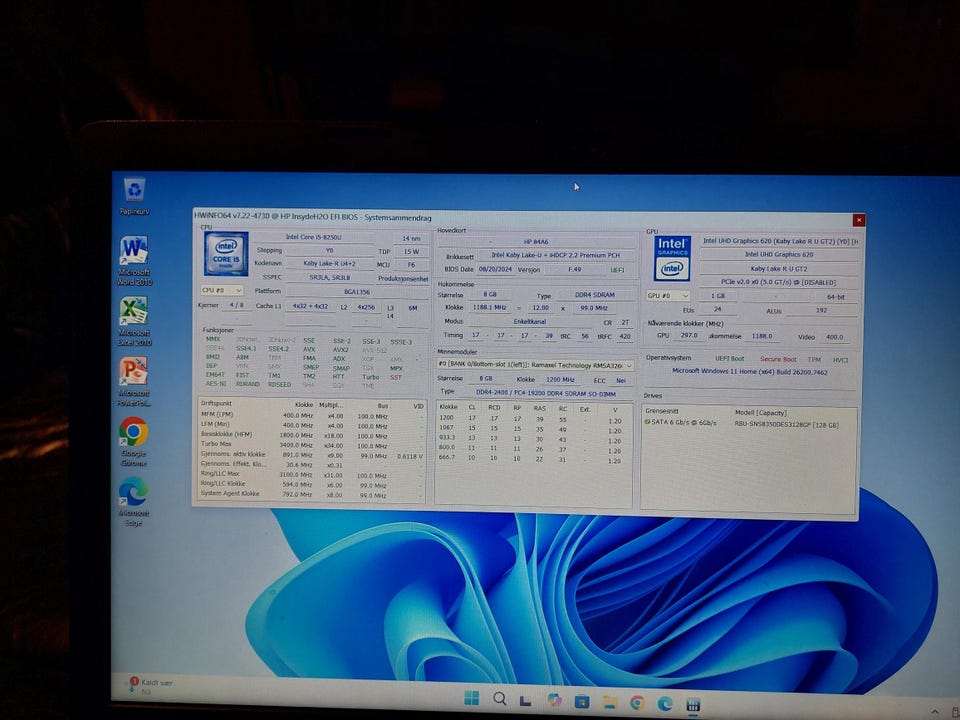Launch Copilot from the taskbar
Viewport: 960px width, 720px height.
coord(555,700)
